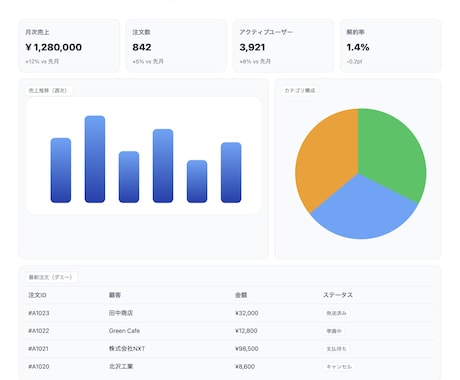Click the 金額 column header
Screen dimensions: 460x380
click(x=241, y=295)
